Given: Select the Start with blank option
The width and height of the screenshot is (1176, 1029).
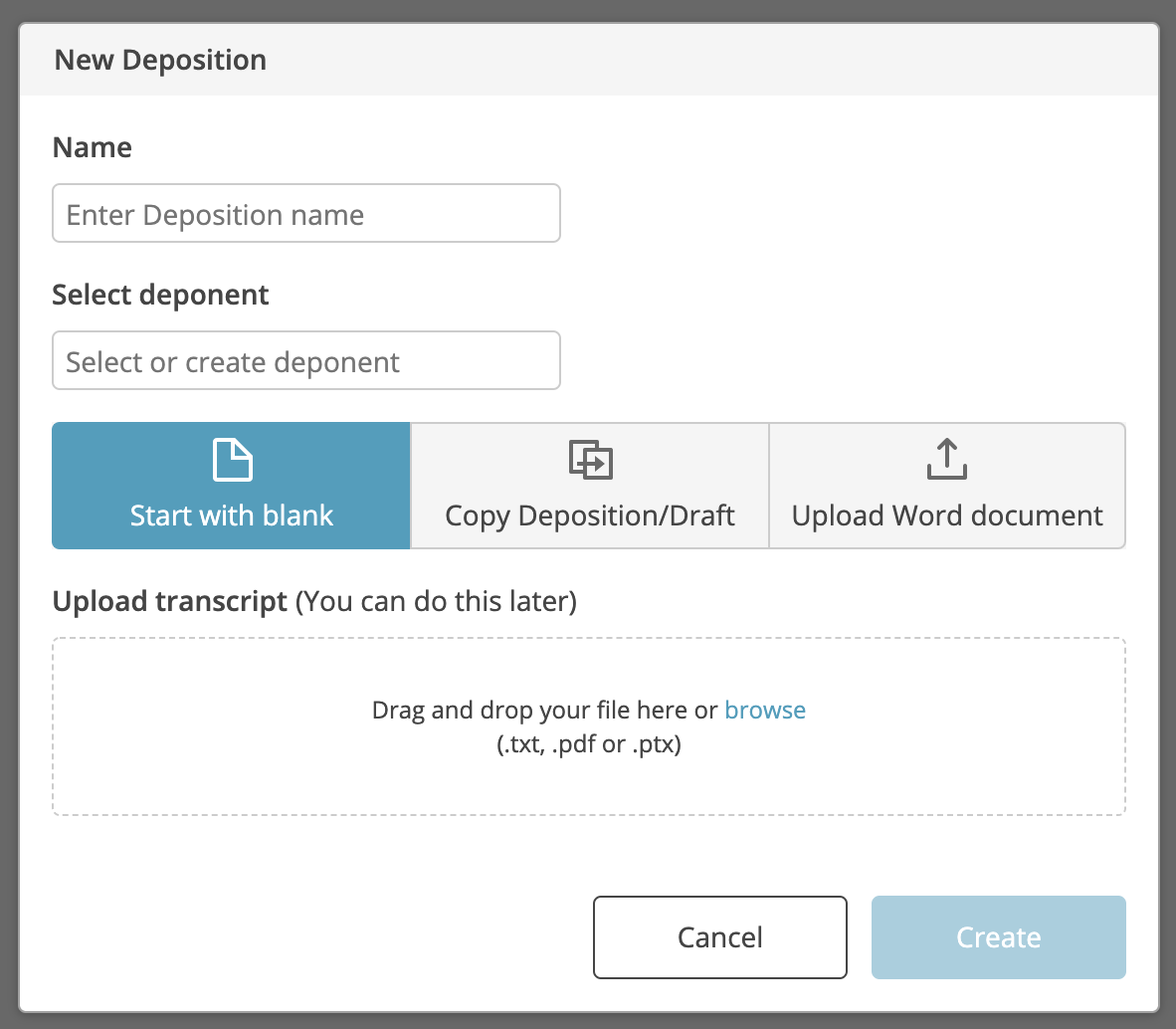Looking at the screenshot, I should (x=231, y=486).
